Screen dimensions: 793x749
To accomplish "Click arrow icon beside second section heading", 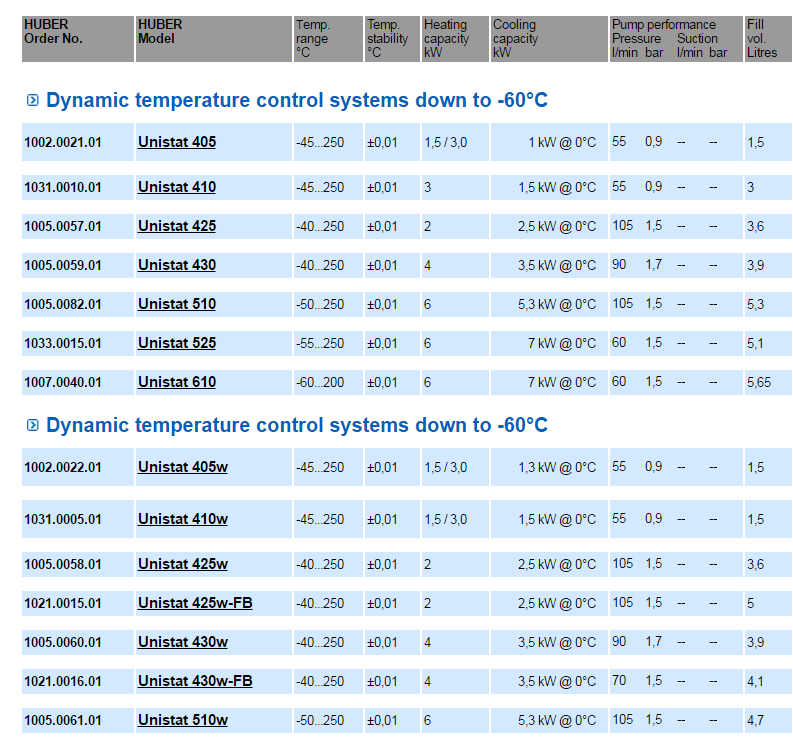I will (x=32, y=425).
